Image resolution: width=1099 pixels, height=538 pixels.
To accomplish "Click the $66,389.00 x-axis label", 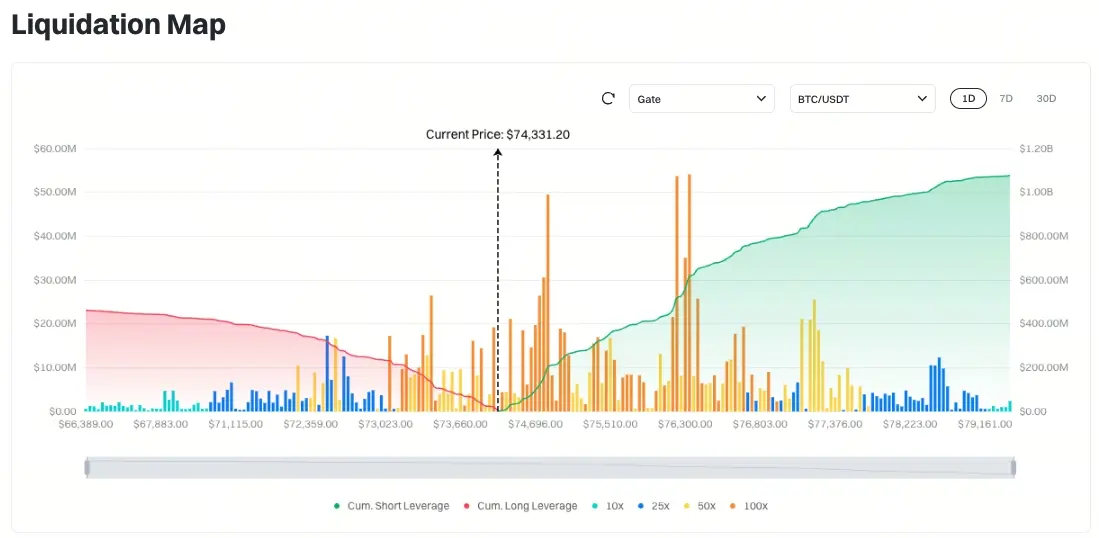I will (85, 425).
